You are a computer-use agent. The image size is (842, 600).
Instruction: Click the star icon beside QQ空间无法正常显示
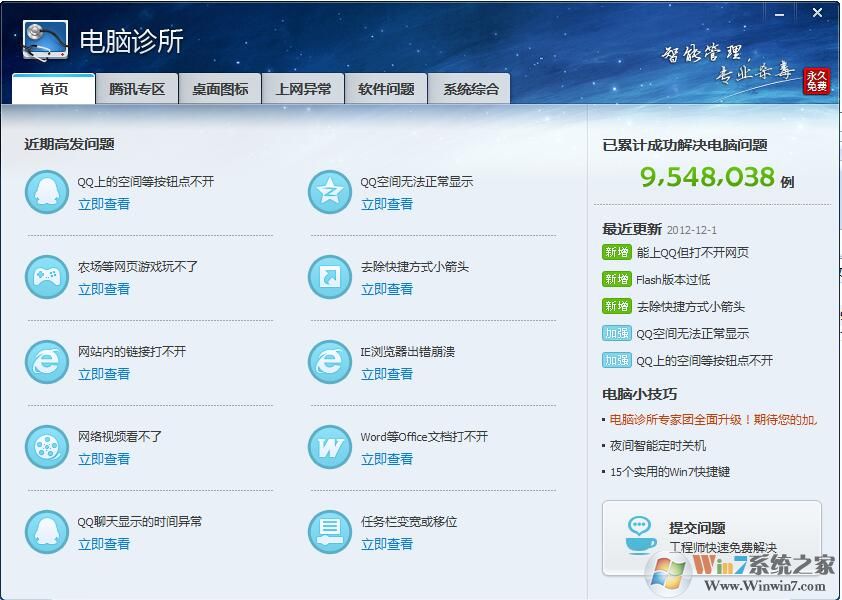(328, 193)
